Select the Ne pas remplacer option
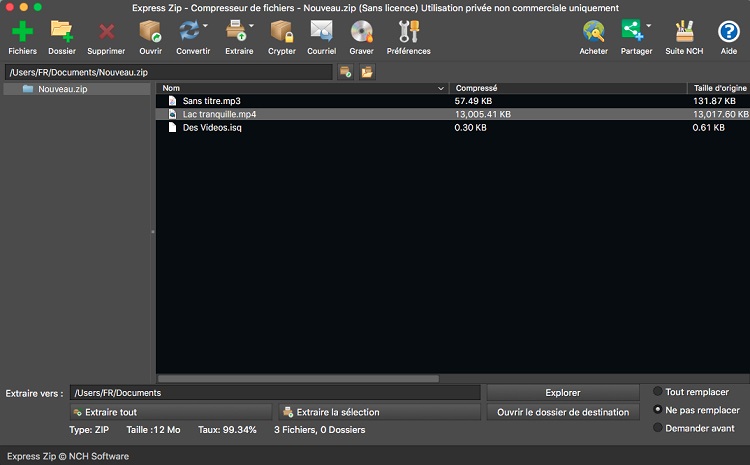The width and height of the screenshot is (750, 465). point(657,410)
